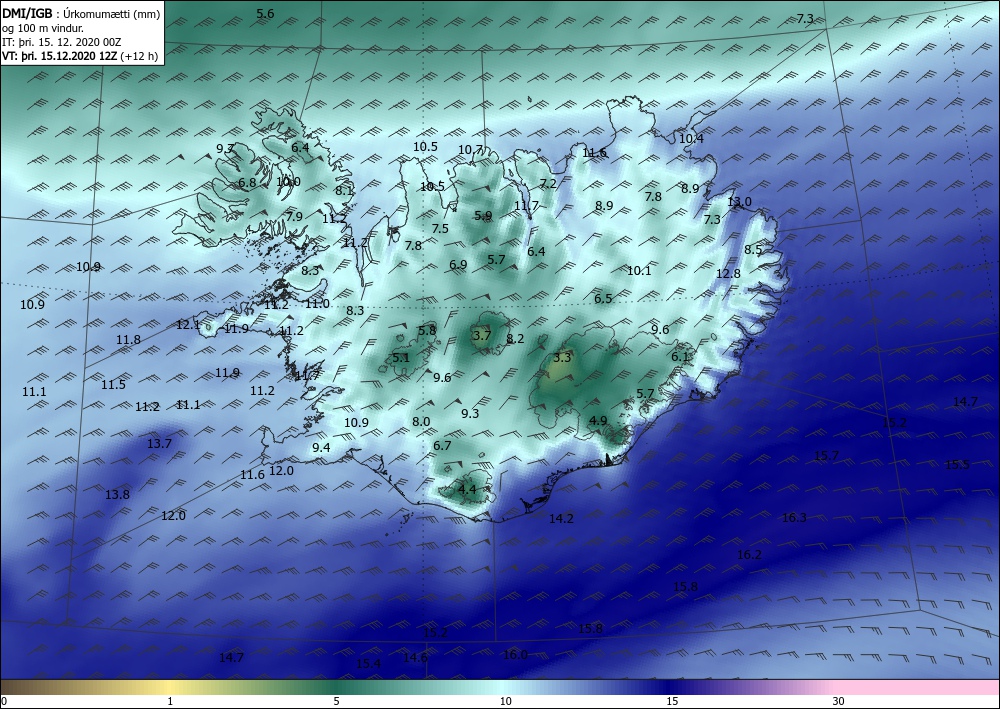Click the 3.3 value on Vatnajökull glacier
The image size is (1000, 709).
[x=562, y=358]
